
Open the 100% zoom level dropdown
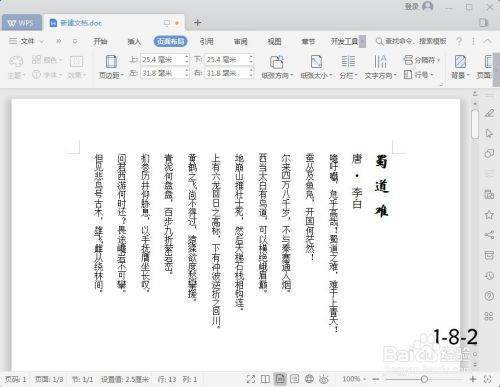[x=354, y=379]
